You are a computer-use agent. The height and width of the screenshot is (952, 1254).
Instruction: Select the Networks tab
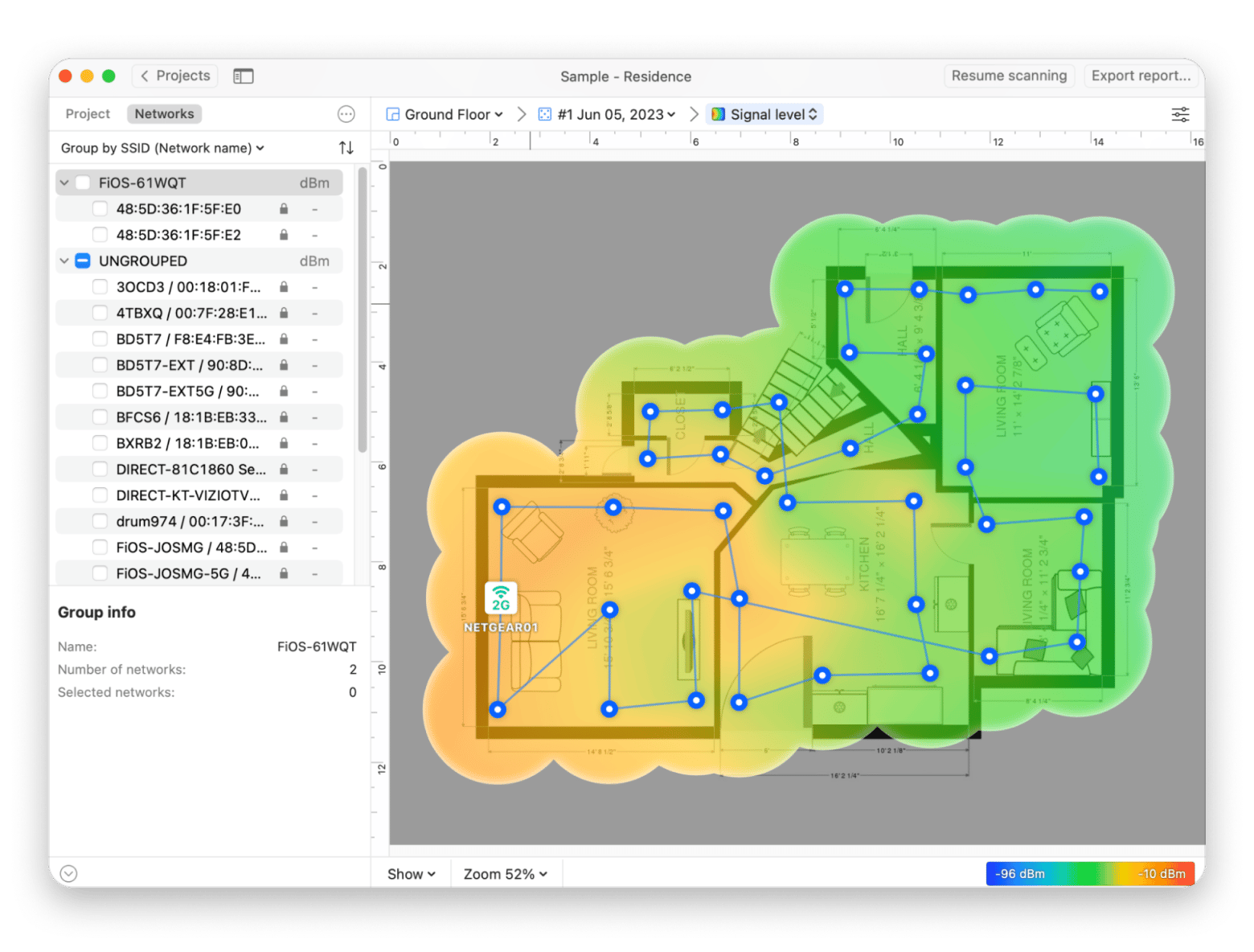164,114
